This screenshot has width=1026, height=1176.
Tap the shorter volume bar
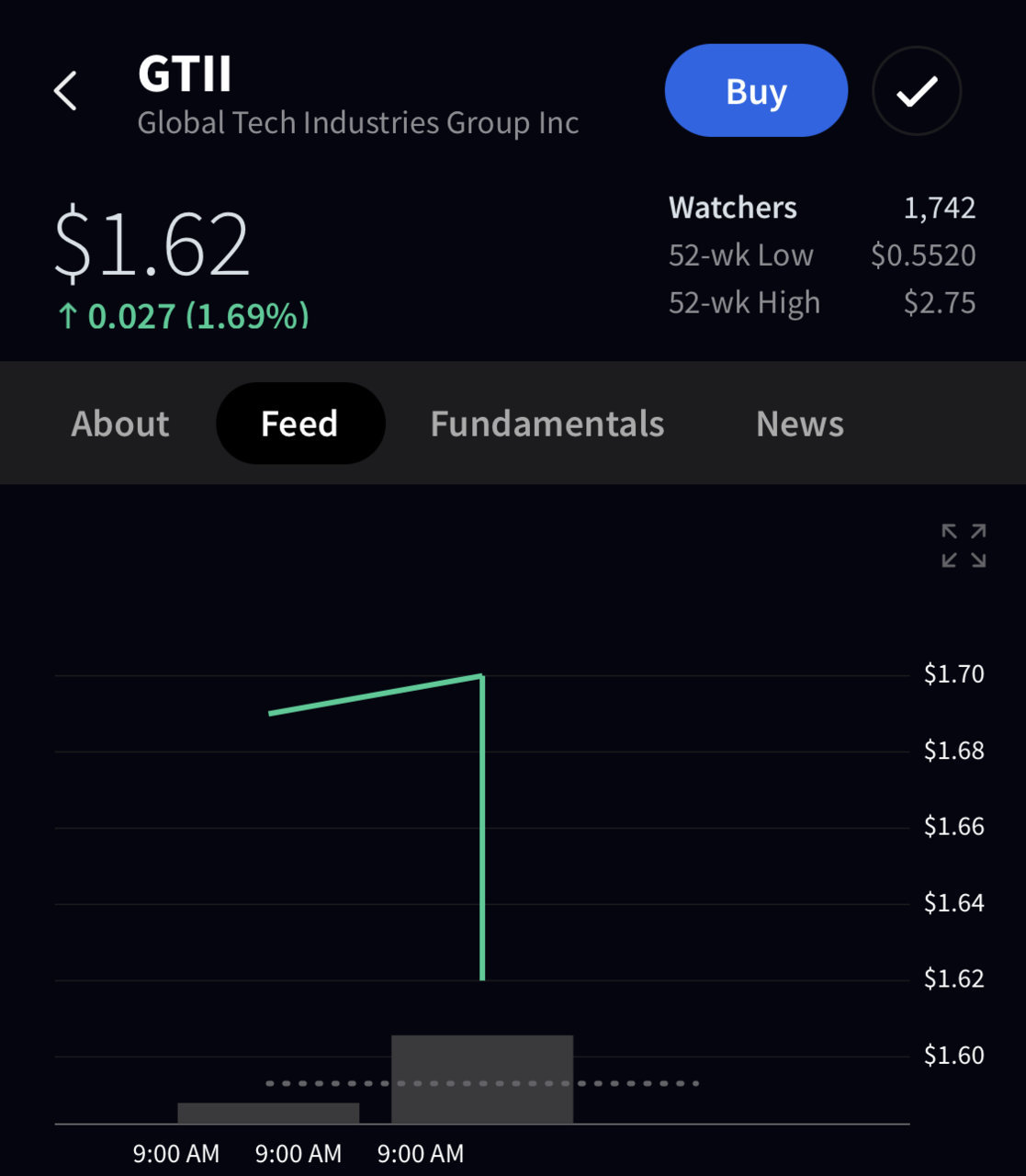coord(268,1114)
